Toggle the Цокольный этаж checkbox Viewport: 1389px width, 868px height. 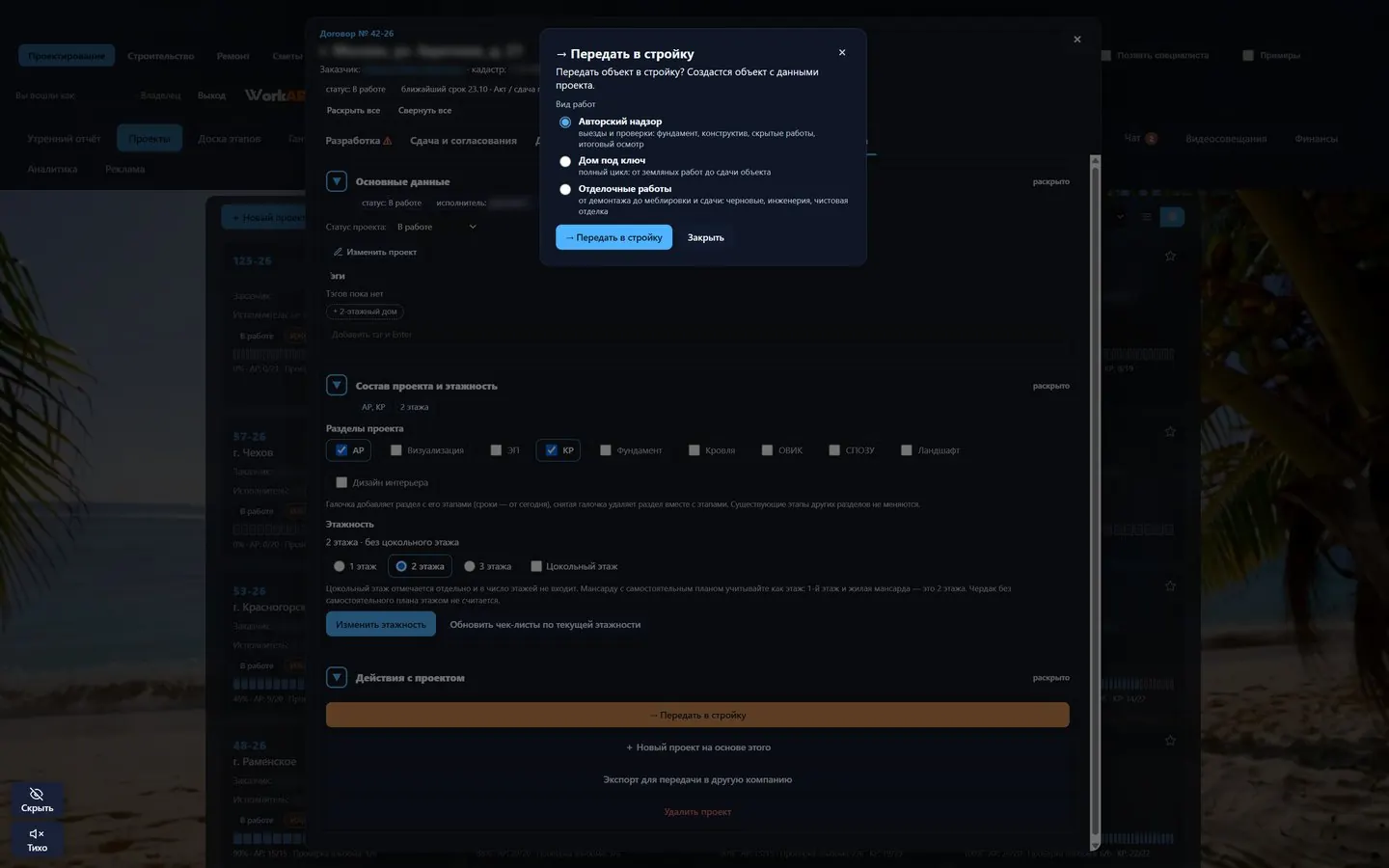(x=536, y=566)
